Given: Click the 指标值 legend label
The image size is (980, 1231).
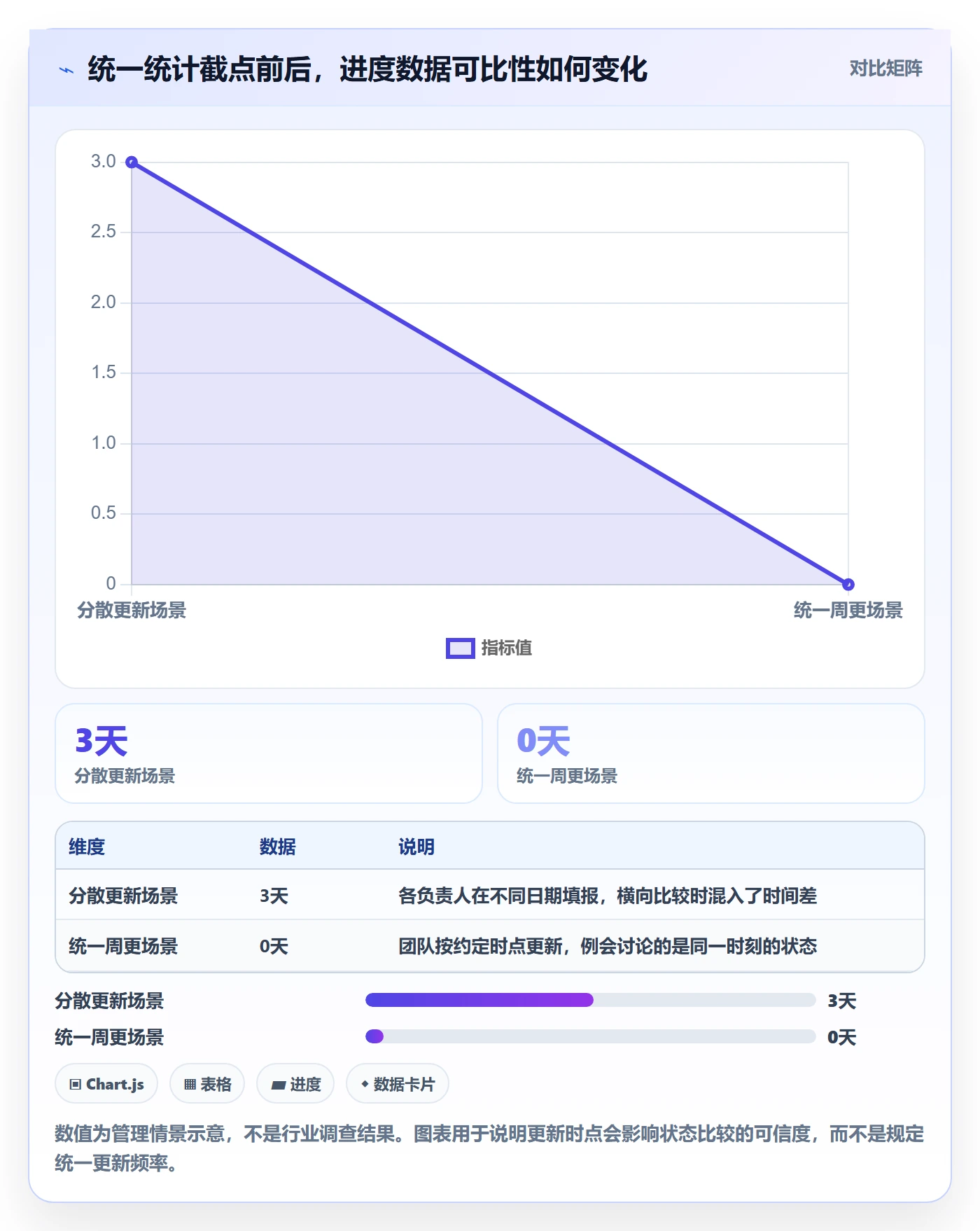Looking at the screenshot, I should [x=507, y=648].
